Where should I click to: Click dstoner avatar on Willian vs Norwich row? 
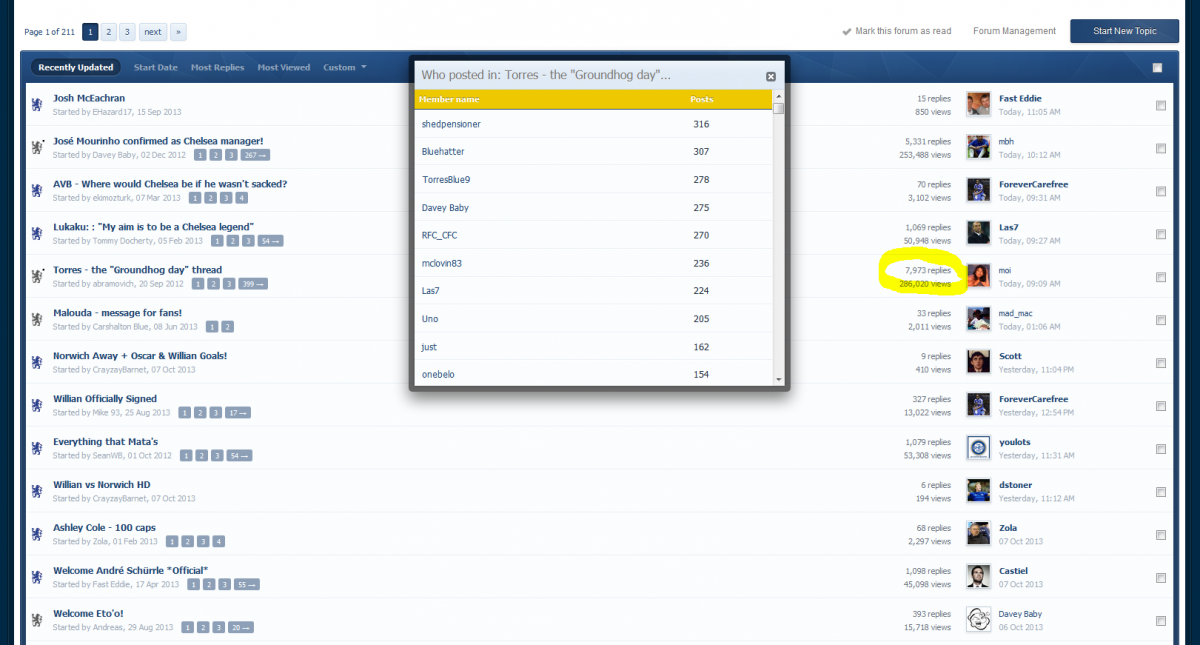pos(979,491)
